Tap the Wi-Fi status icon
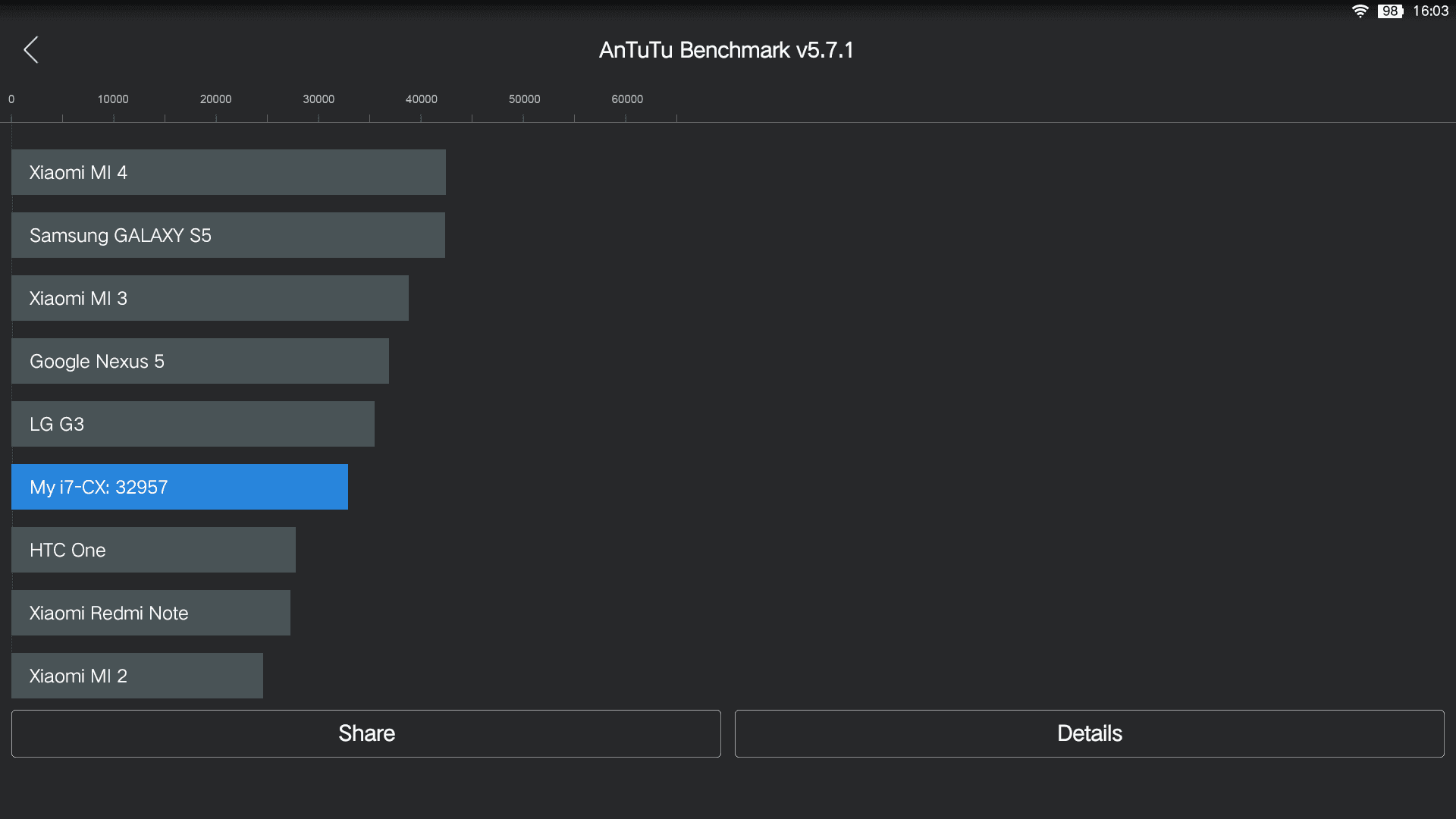Viewport: 1456px width, 819px height. (1360, 11)
